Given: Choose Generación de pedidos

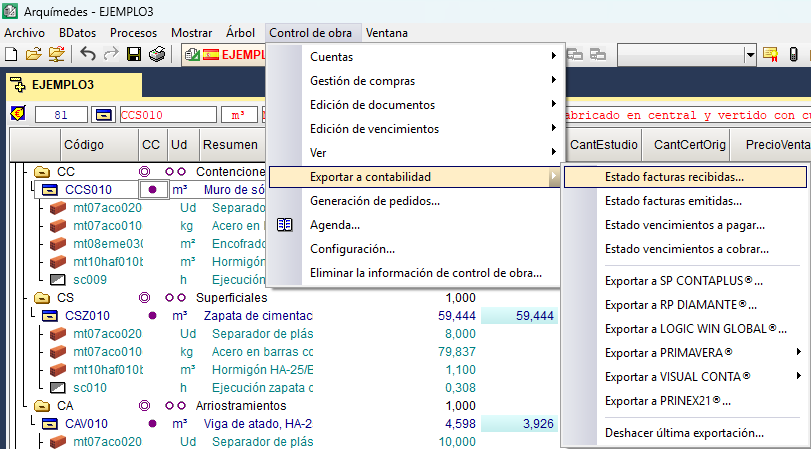Looking at the screenshot, I should pyautogui.click(x=414, y=201).
